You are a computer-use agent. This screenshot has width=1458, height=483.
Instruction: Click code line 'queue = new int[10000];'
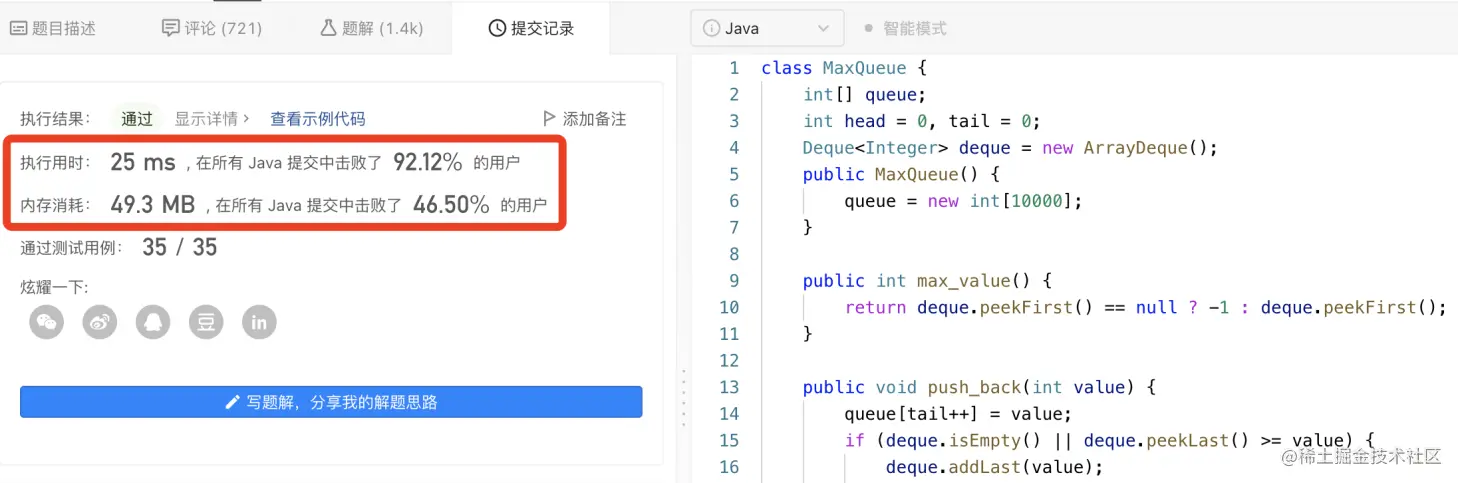963,201
